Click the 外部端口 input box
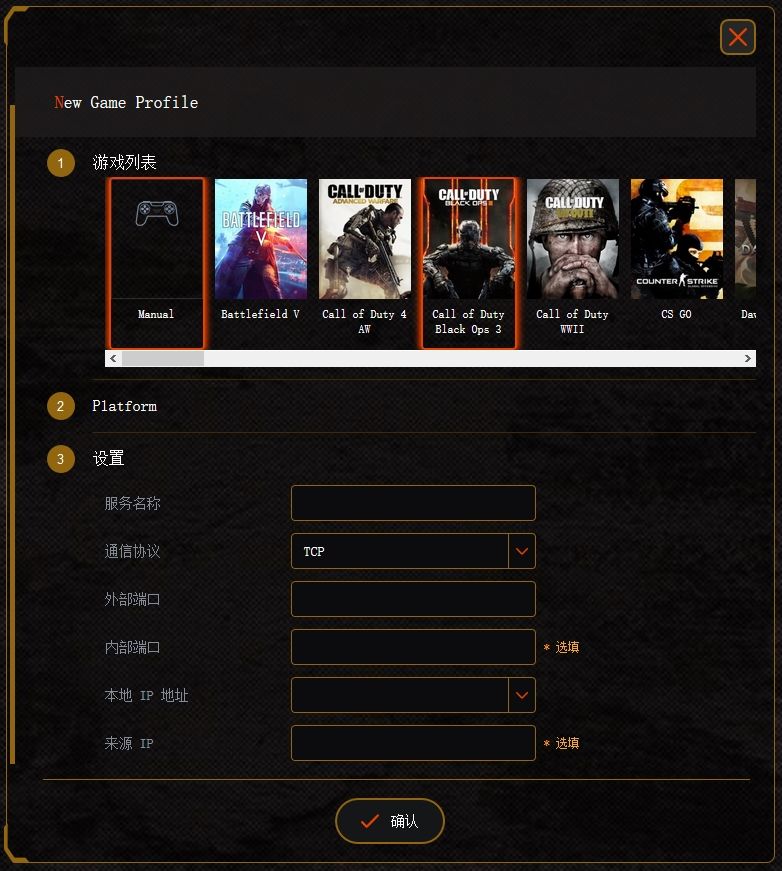The image size is (782, 871). point(413,599)
